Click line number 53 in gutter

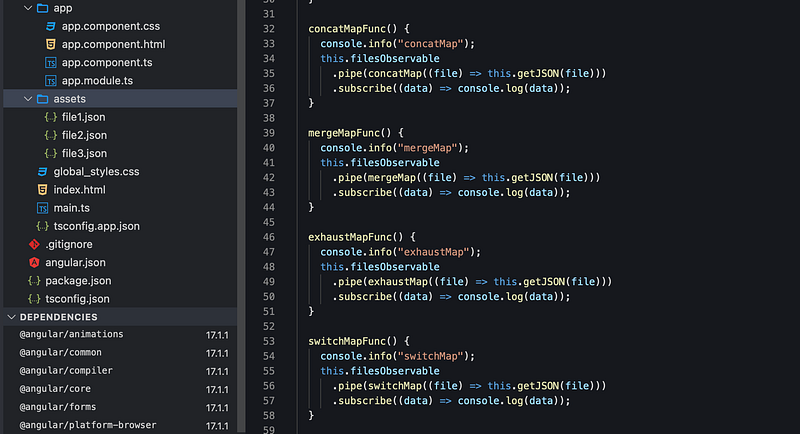[x=269, y=341]
